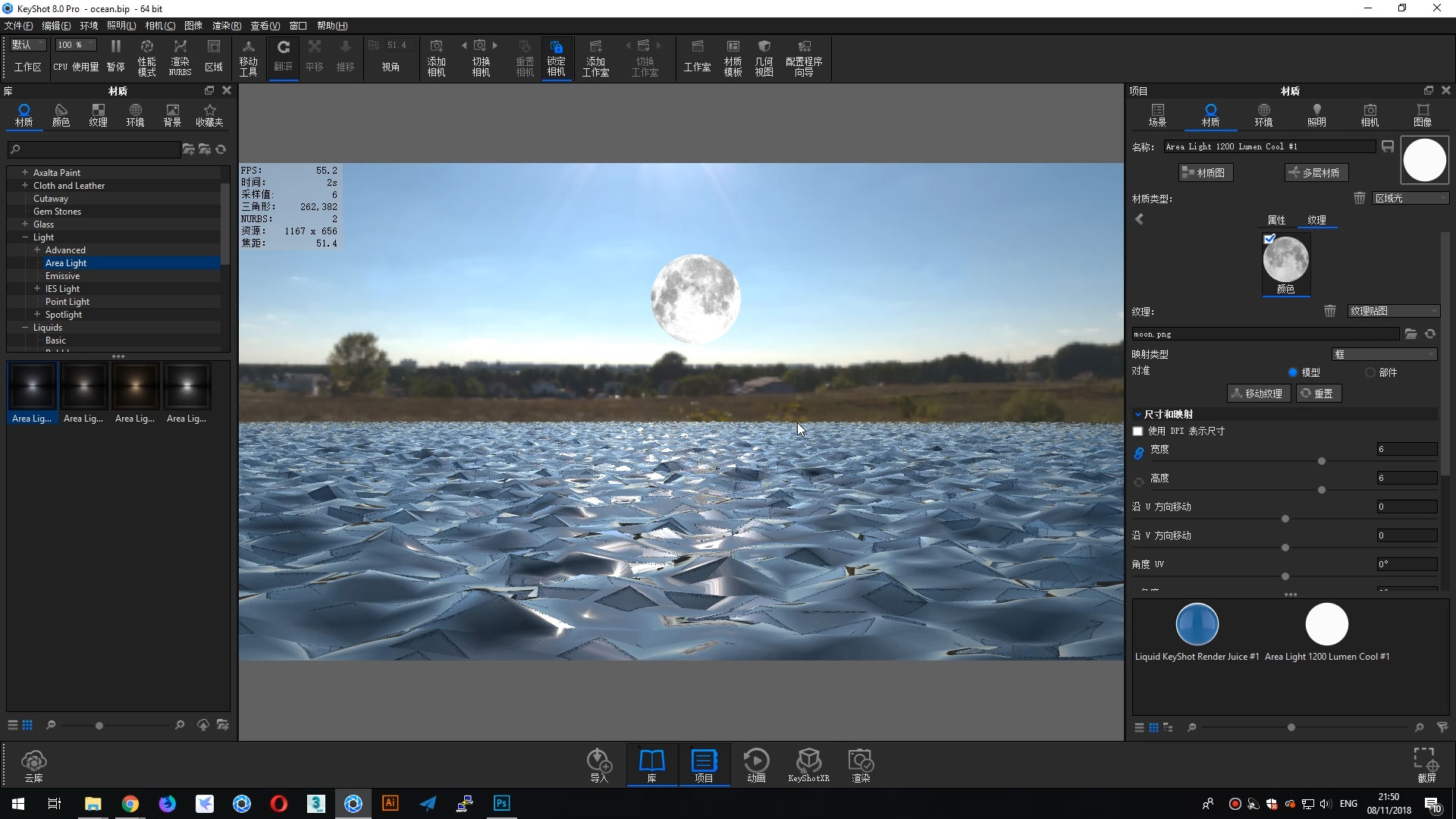Open the 渲染(R) menu
Screen dimensions: 1456x819
point(226,26)
